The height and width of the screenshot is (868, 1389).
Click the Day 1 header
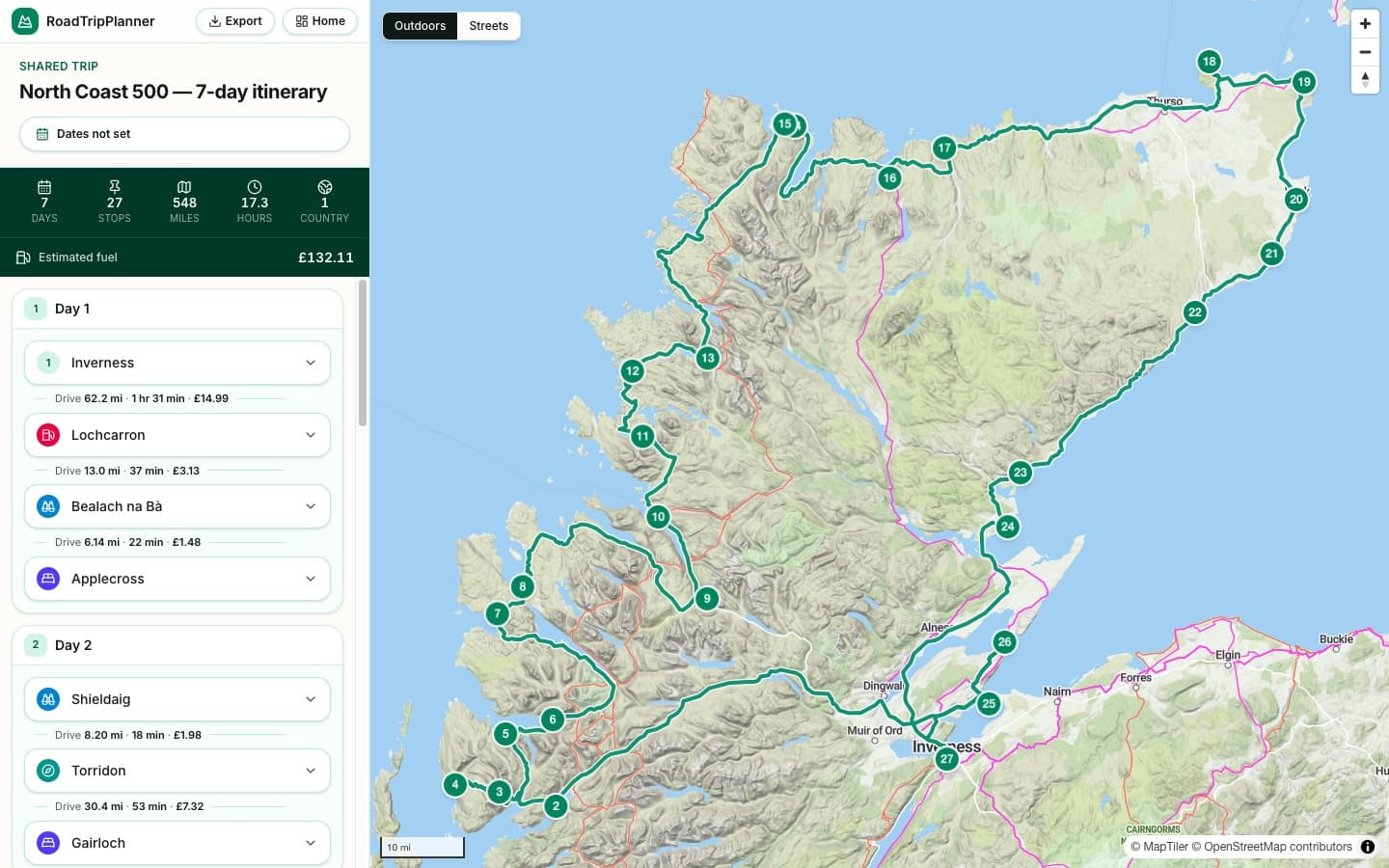(177, 309)
